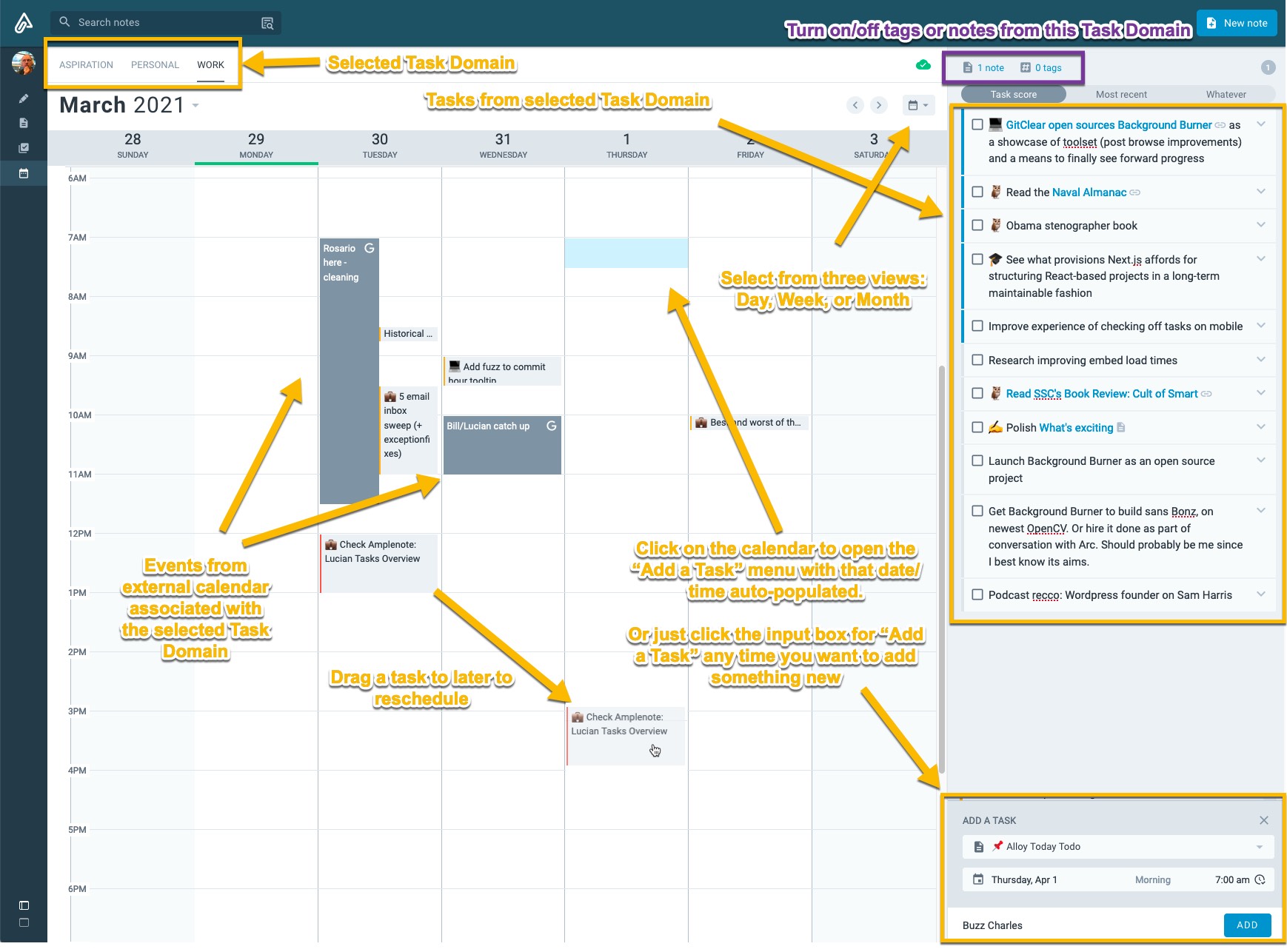Toggle sidebar layout icon at bottom left
The height and width of the screenshot is (952, 1287).
click(x=24, y=905)
